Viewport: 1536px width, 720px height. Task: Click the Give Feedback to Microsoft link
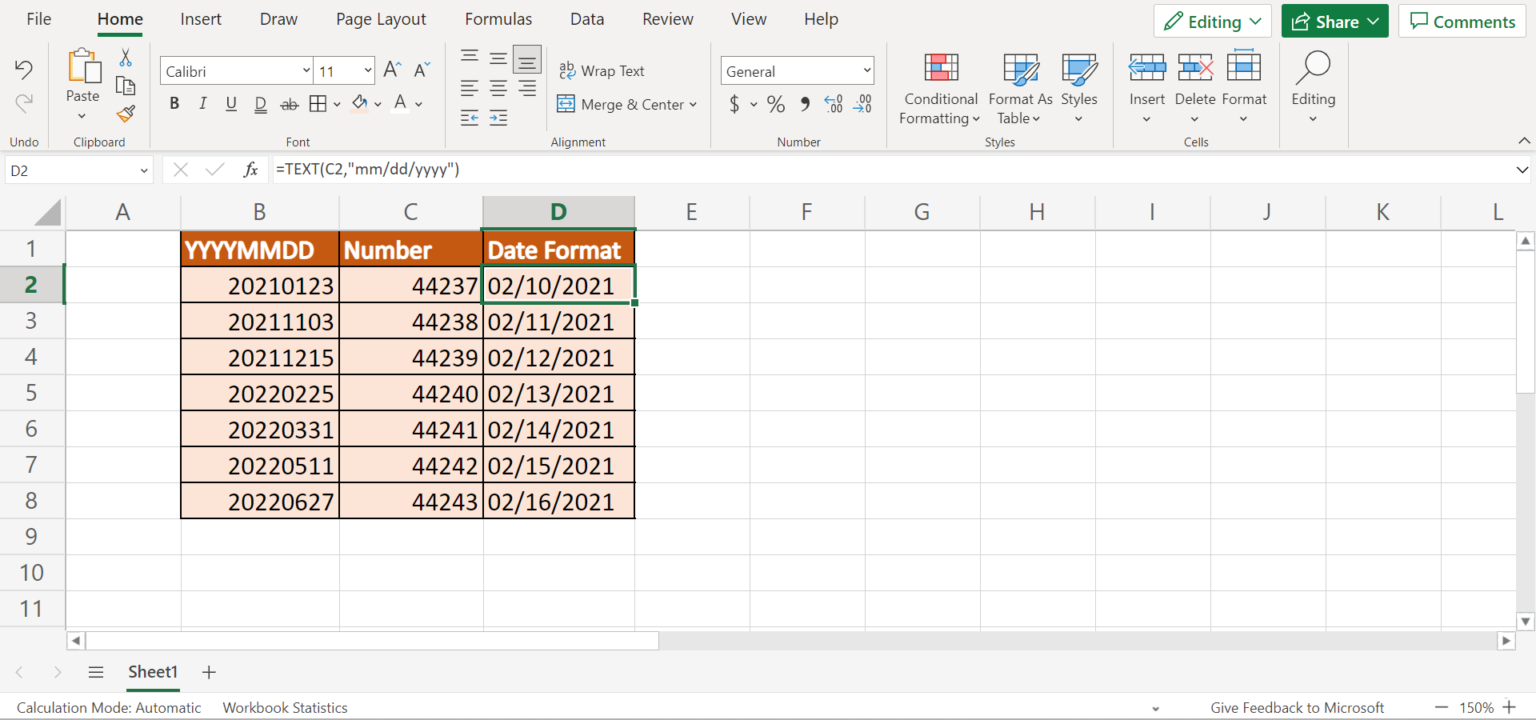coord(1297,707)
